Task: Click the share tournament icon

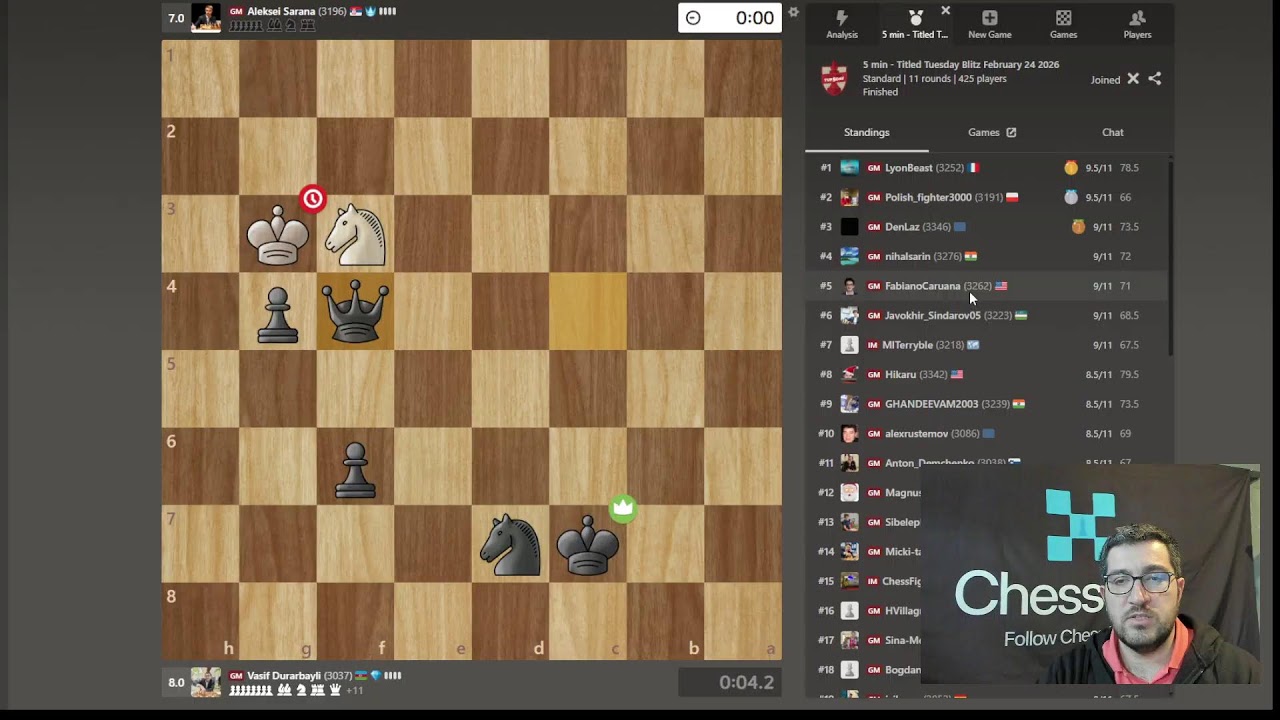Action: 1155,79
